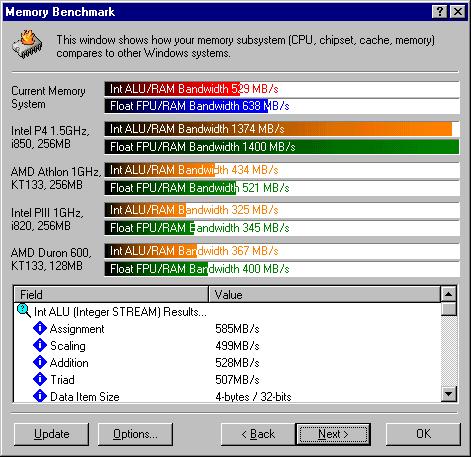This screenshot has width=471, height=457.
Task: Click the results list scroll up arrow
Action: click(449, 294)
